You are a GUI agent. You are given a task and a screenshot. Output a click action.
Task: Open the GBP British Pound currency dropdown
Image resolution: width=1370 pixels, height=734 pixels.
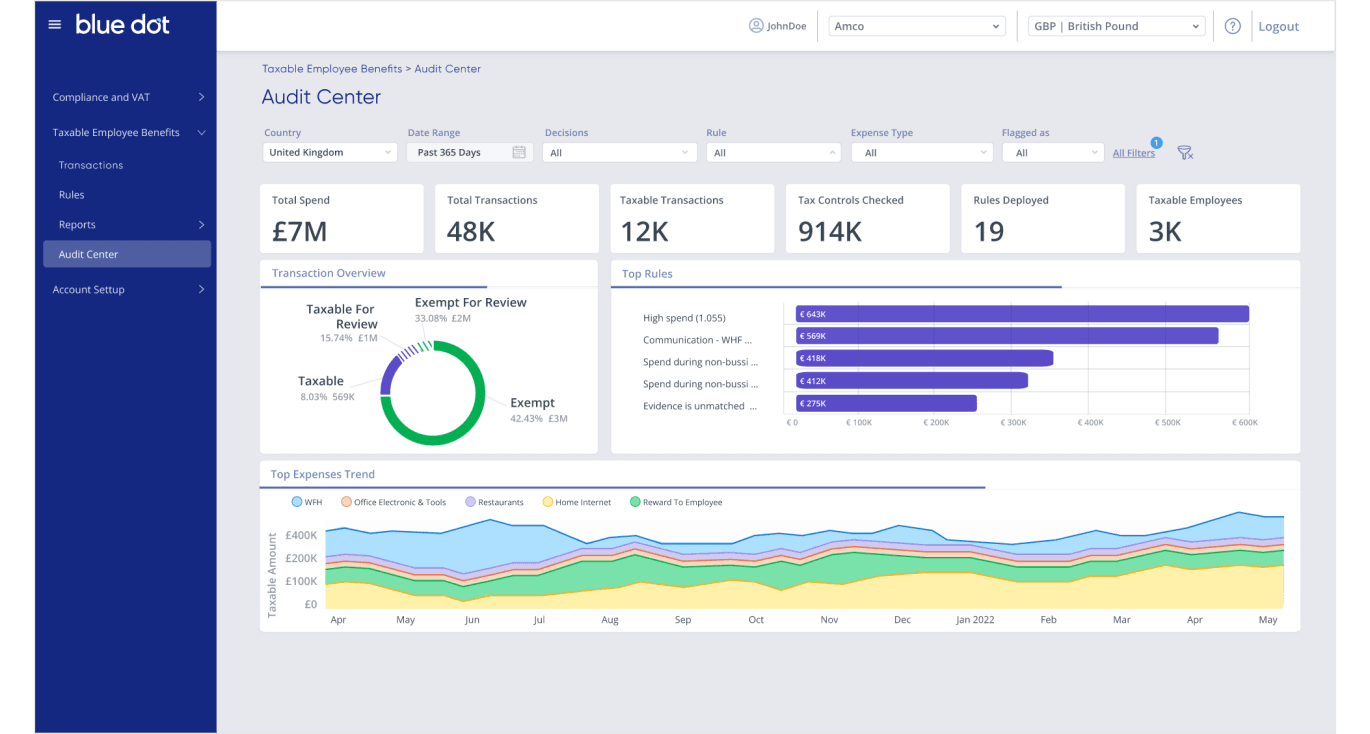tap(1116, 26)
